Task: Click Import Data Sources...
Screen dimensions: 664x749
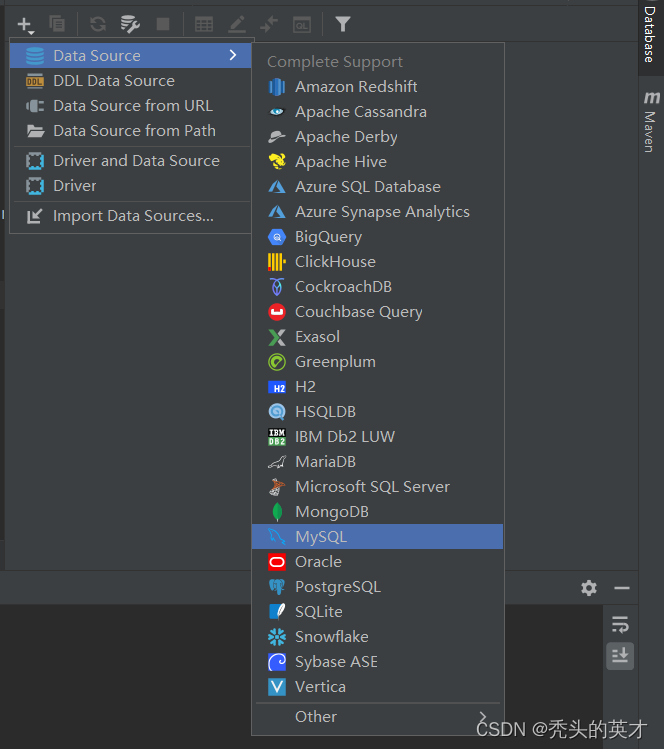Action: click(x=130, y=216)
